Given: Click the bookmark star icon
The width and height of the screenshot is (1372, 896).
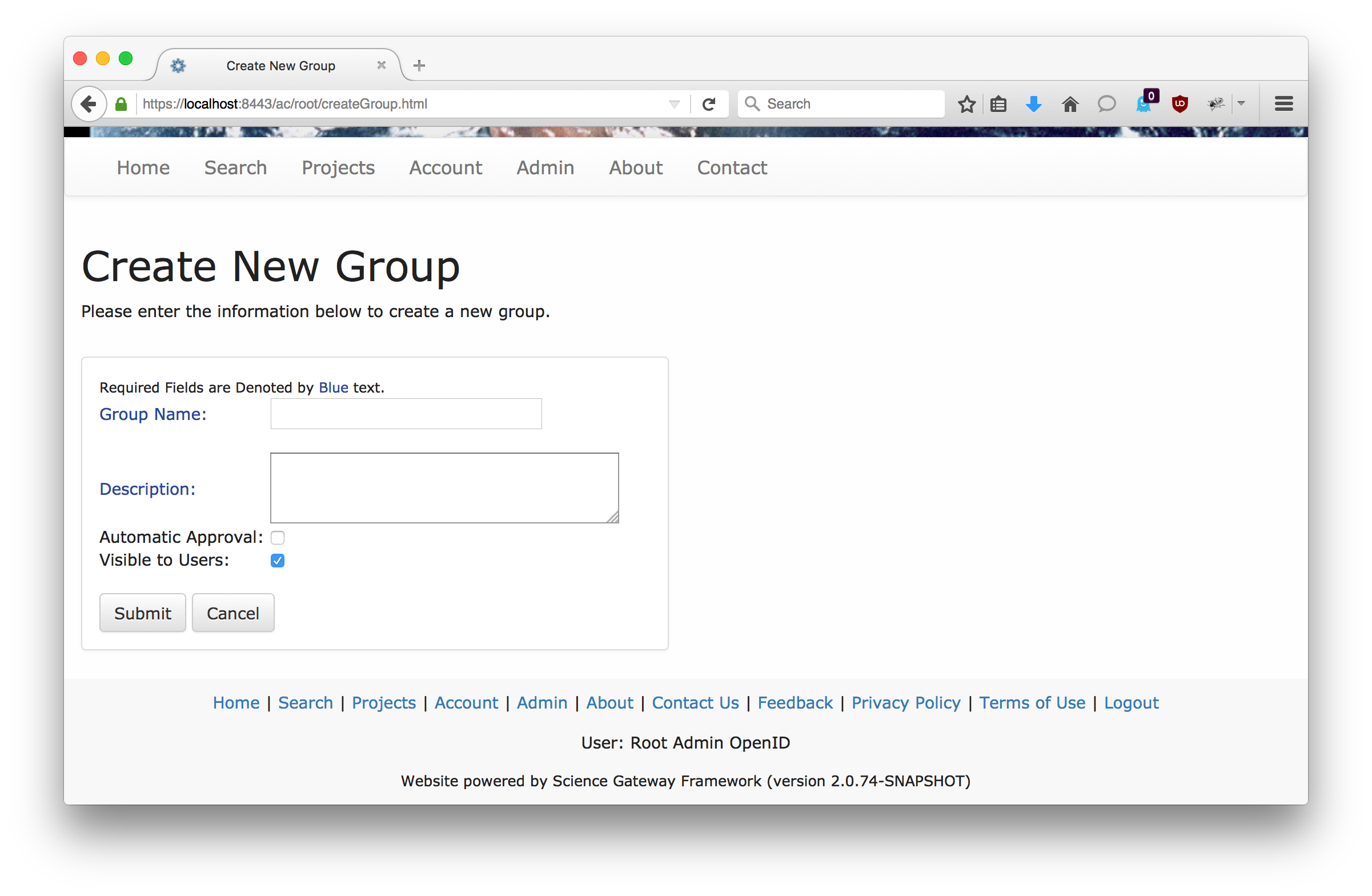Looking at the screenshot, I should click(966, 105).
